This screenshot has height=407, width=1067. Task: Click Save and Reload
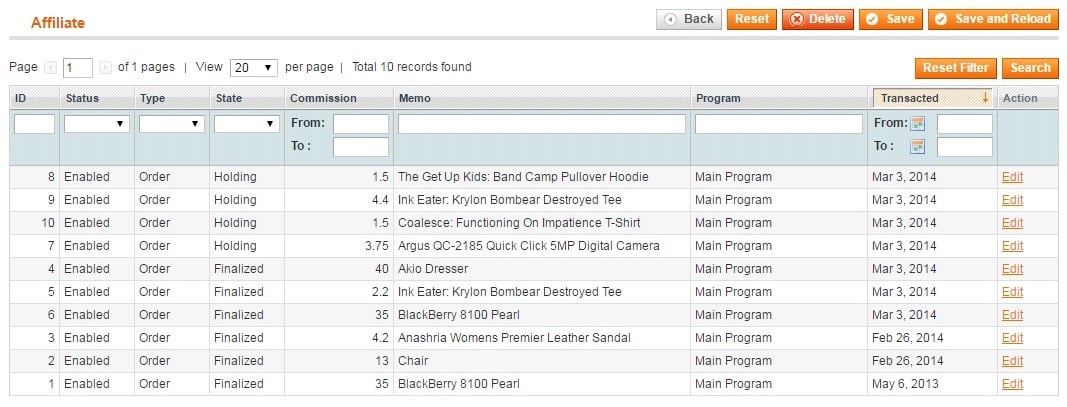(994, 19)
